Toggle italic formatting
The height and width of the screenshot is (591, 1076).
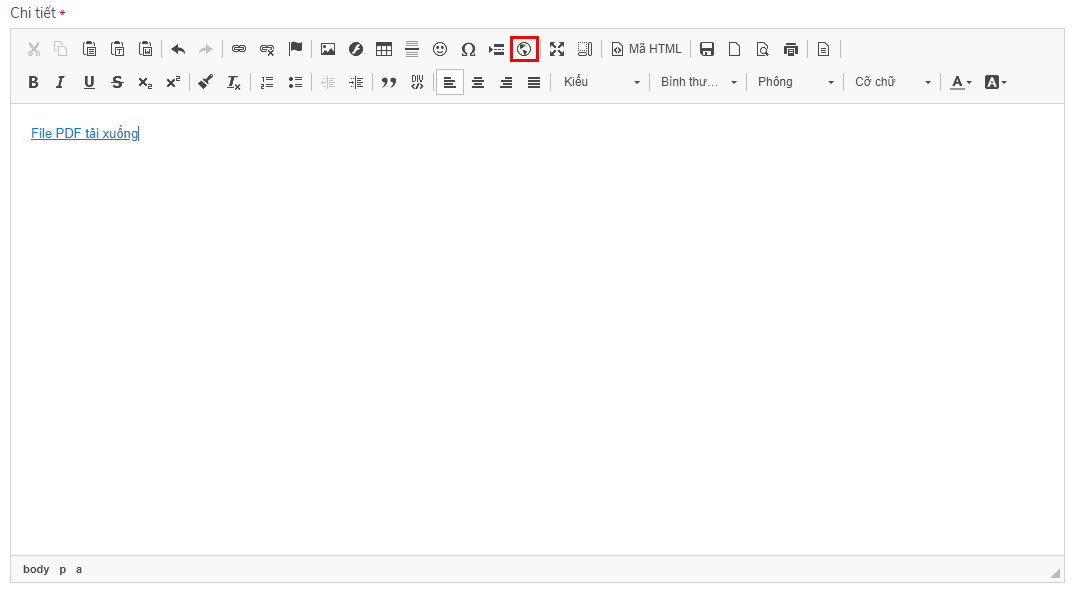[60, 82]
